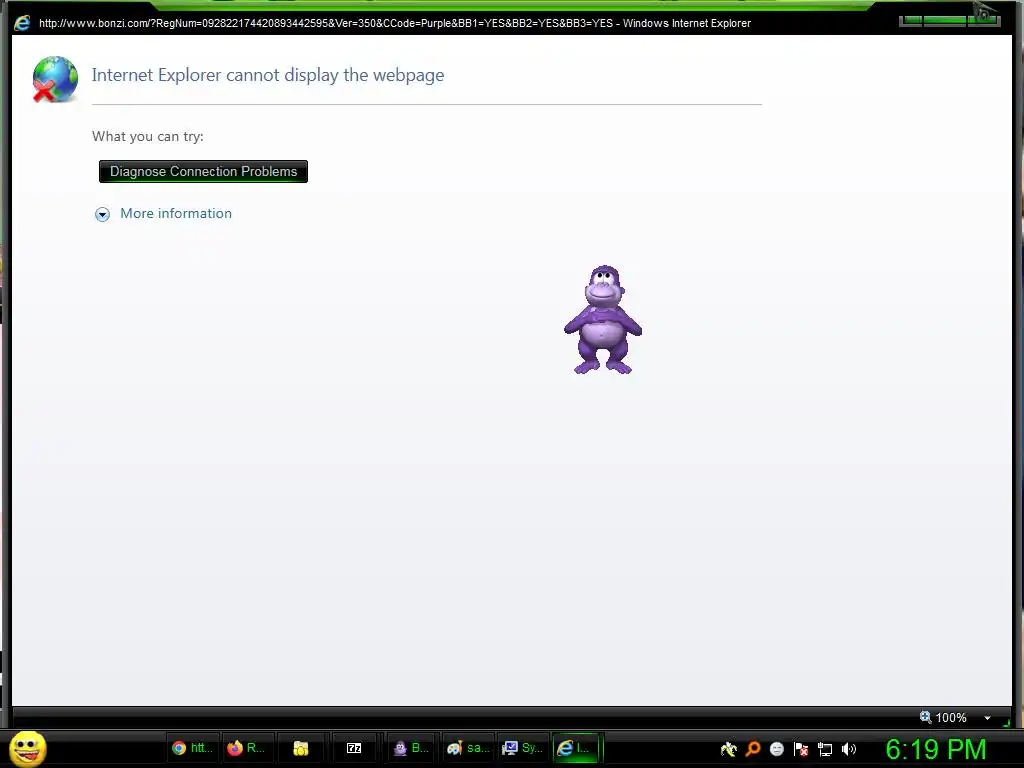Image resolution: width=1024 pixels, height=768 pixels.
Task: Click the orange magnifier tray icon
Action: point(753,749)
